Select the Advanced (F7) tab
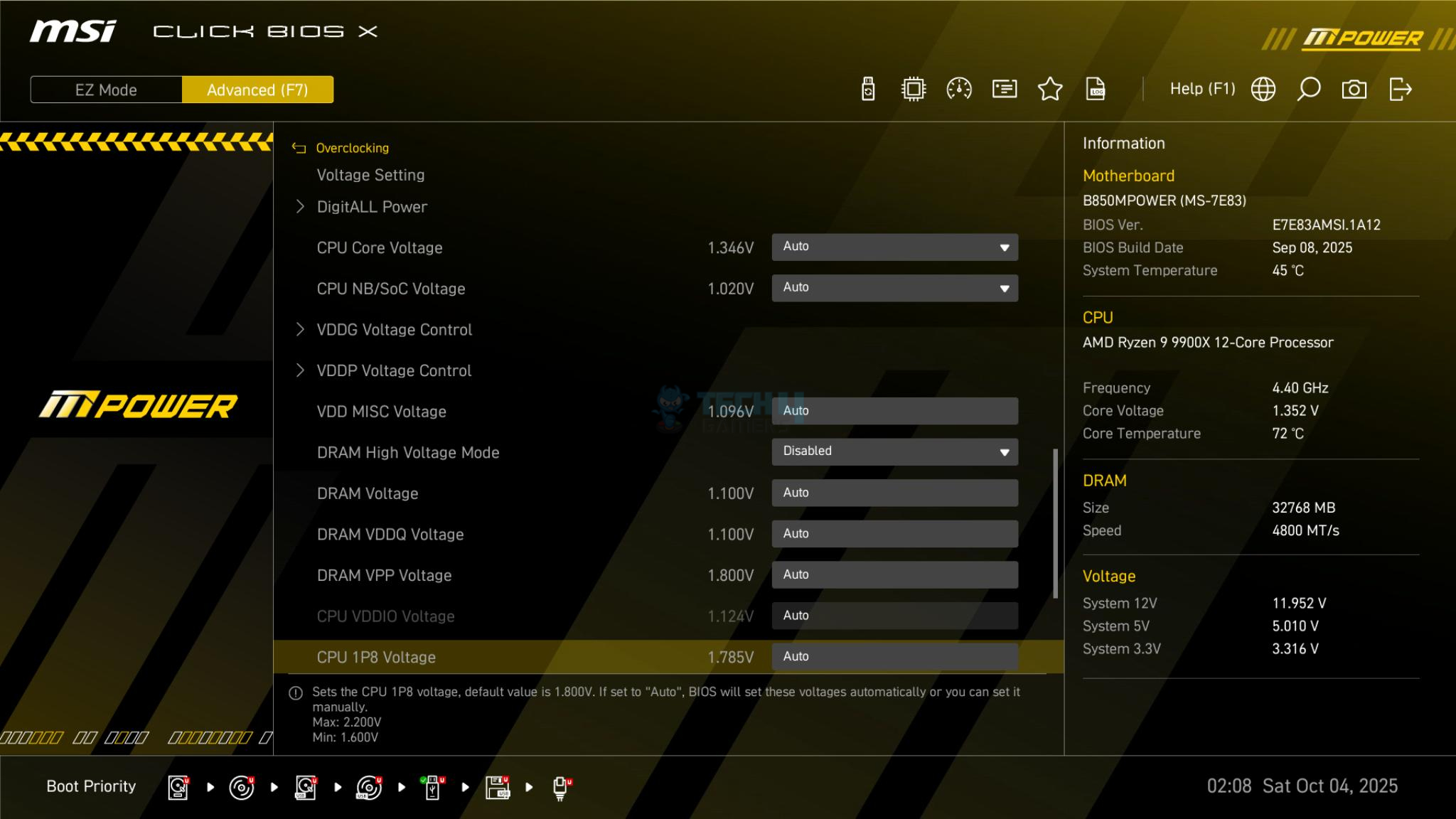Viewport: 1456px width, 819px height. pyautogui.click(x=257, y=90)
